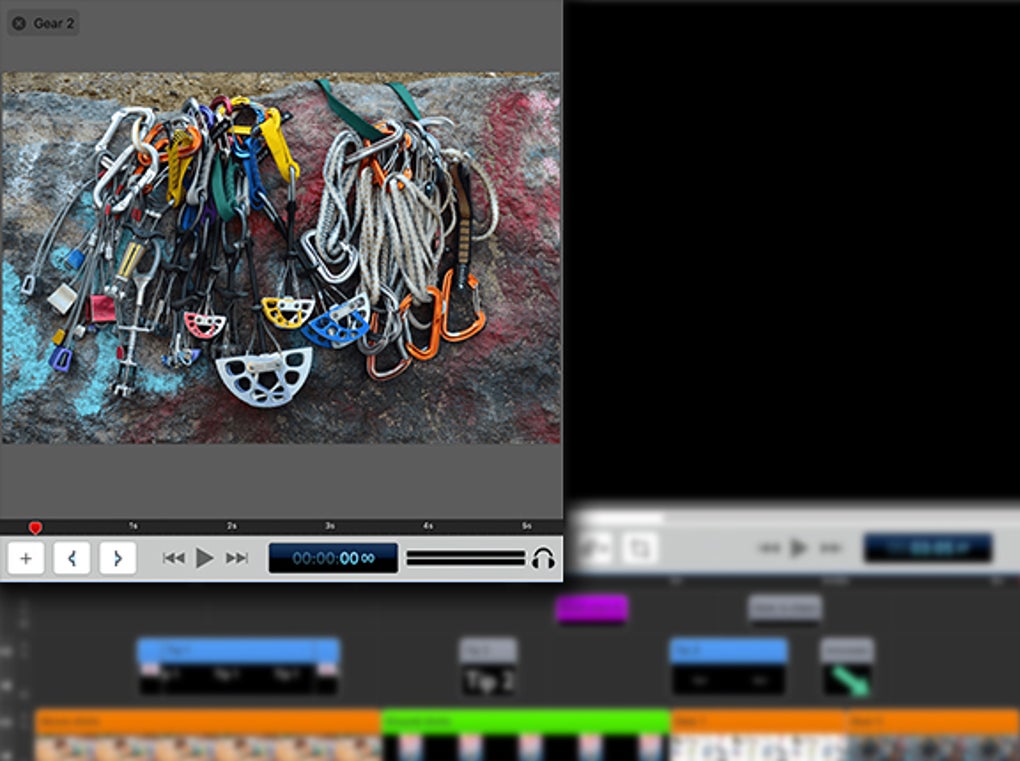Screen dimensions: 1020x761
Task: Click the 5s mark on the preview ruler
Action: tap(527, 526)
